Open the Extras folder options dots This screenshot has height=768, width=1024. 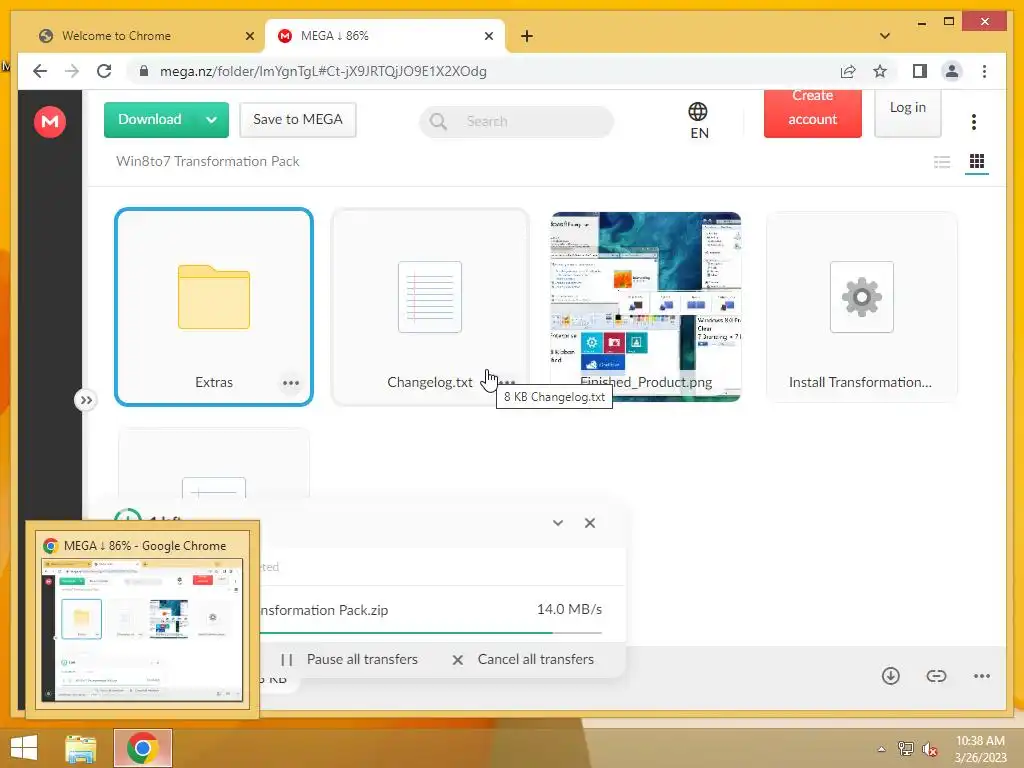point(291,383)
